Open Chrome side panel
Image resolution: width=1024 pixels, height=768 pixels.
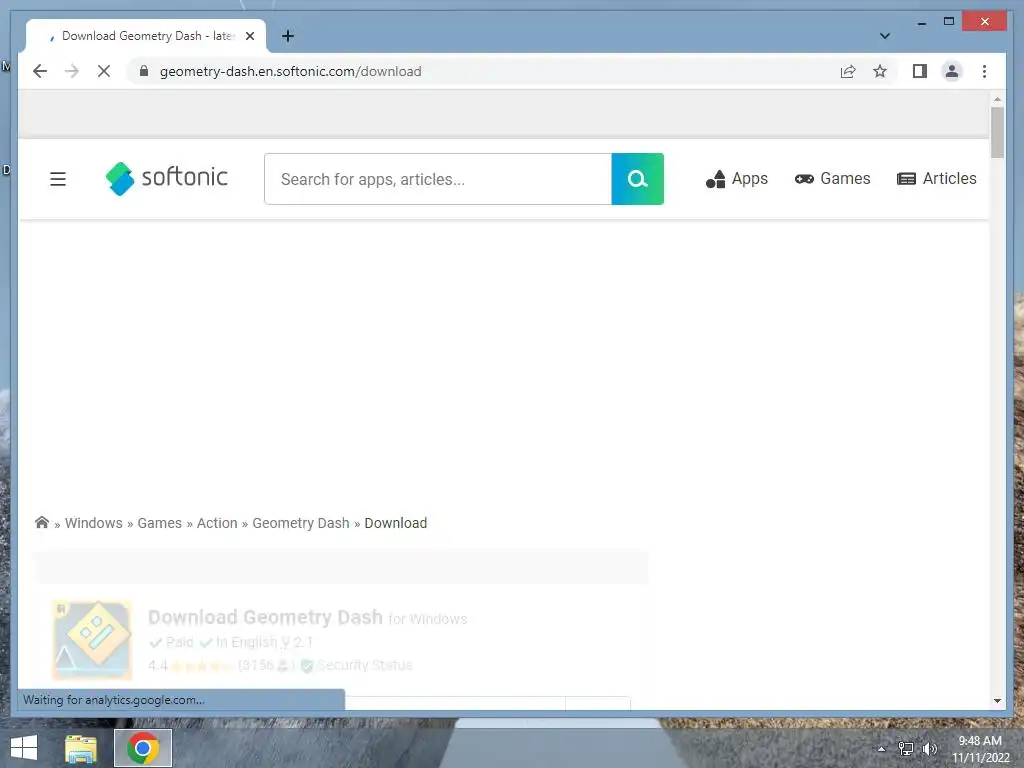(x=920, y=71)
